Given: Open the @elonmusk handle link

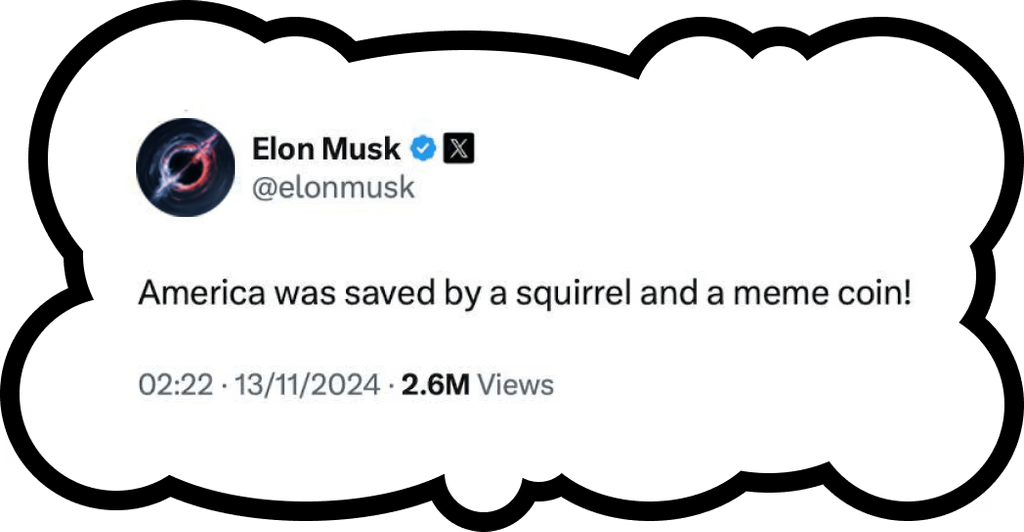Looking at the screenshot, I should coord(333,188).
